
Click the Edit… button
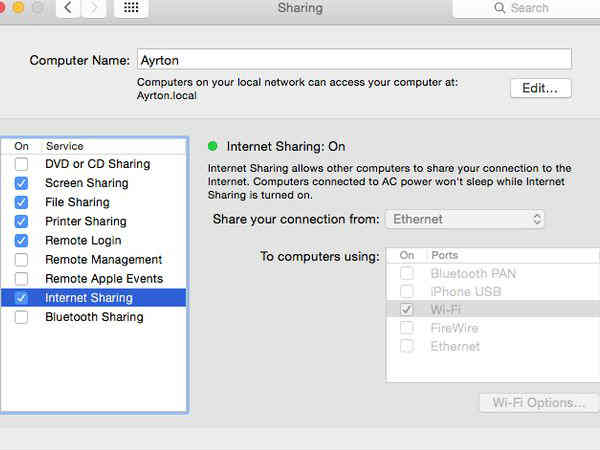pyautogui.click(x=540, y=88)
